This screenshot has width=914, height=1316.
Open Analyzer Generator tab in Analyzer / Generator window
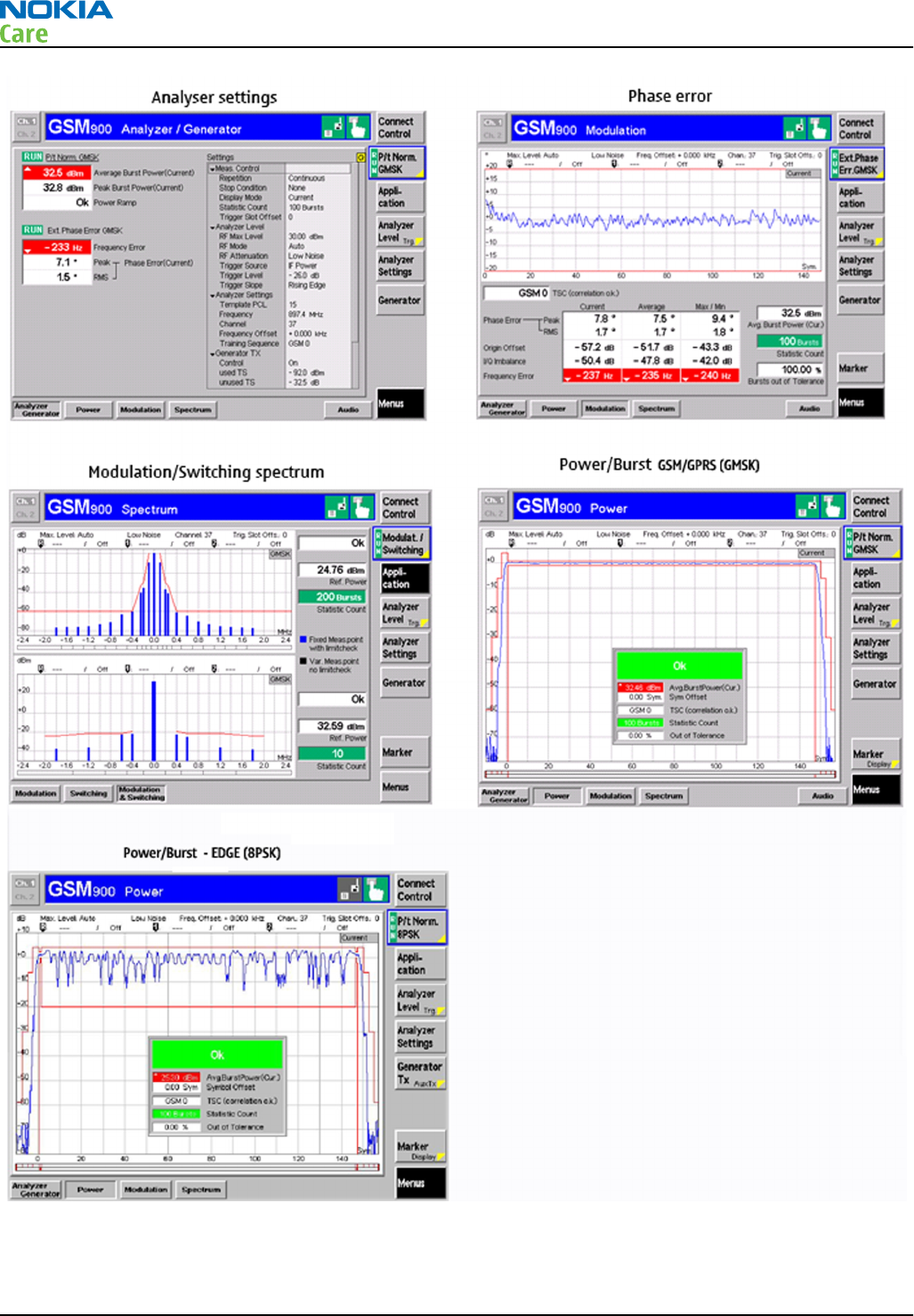click(x=36, y=410)
